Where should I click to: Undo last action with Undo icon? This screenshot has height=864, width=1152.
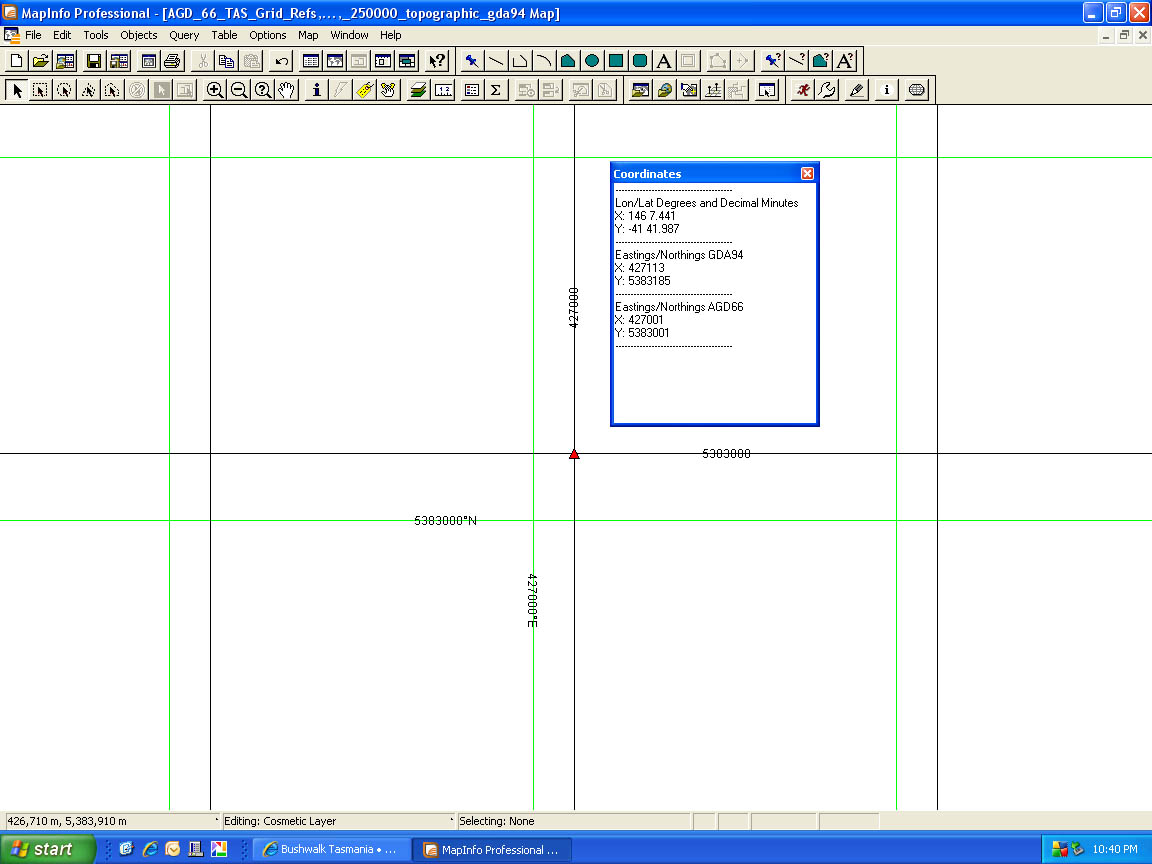pyautogui.click(x=281, y=61)
